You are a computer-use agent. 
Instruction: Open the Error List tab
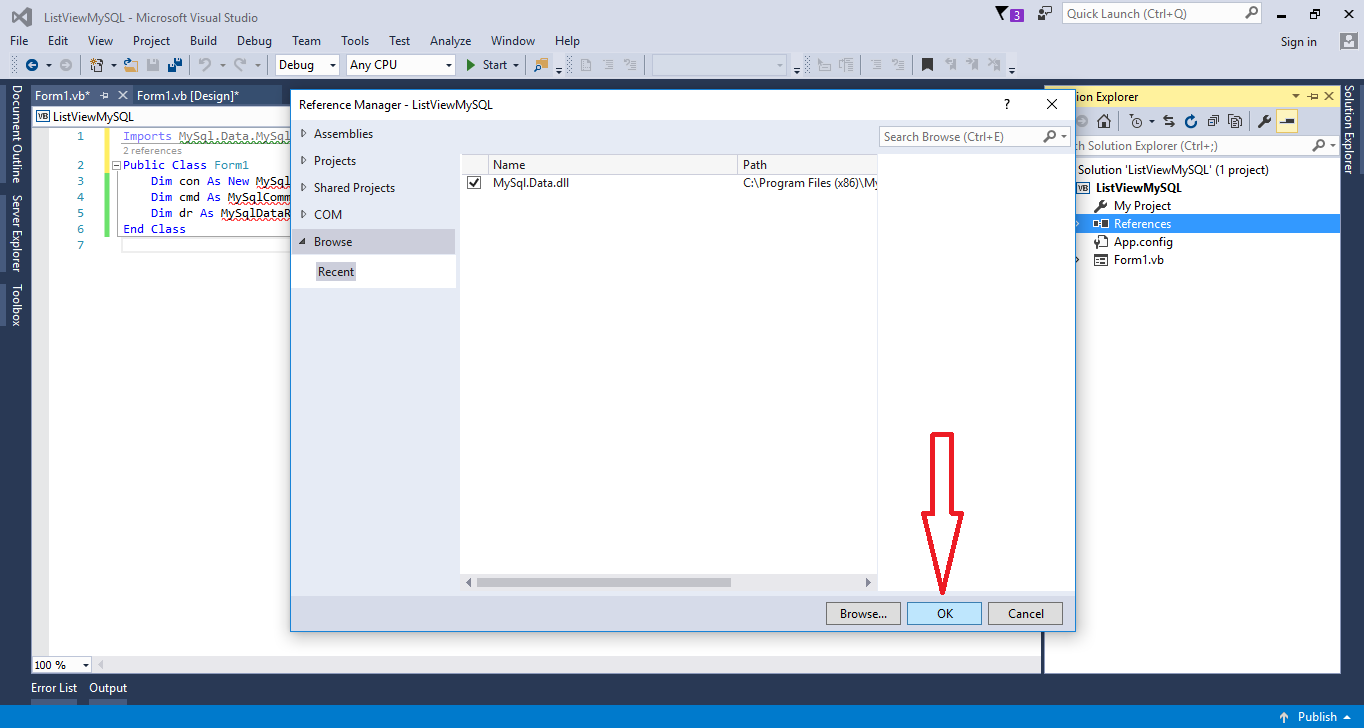click(x=54, y=688)
